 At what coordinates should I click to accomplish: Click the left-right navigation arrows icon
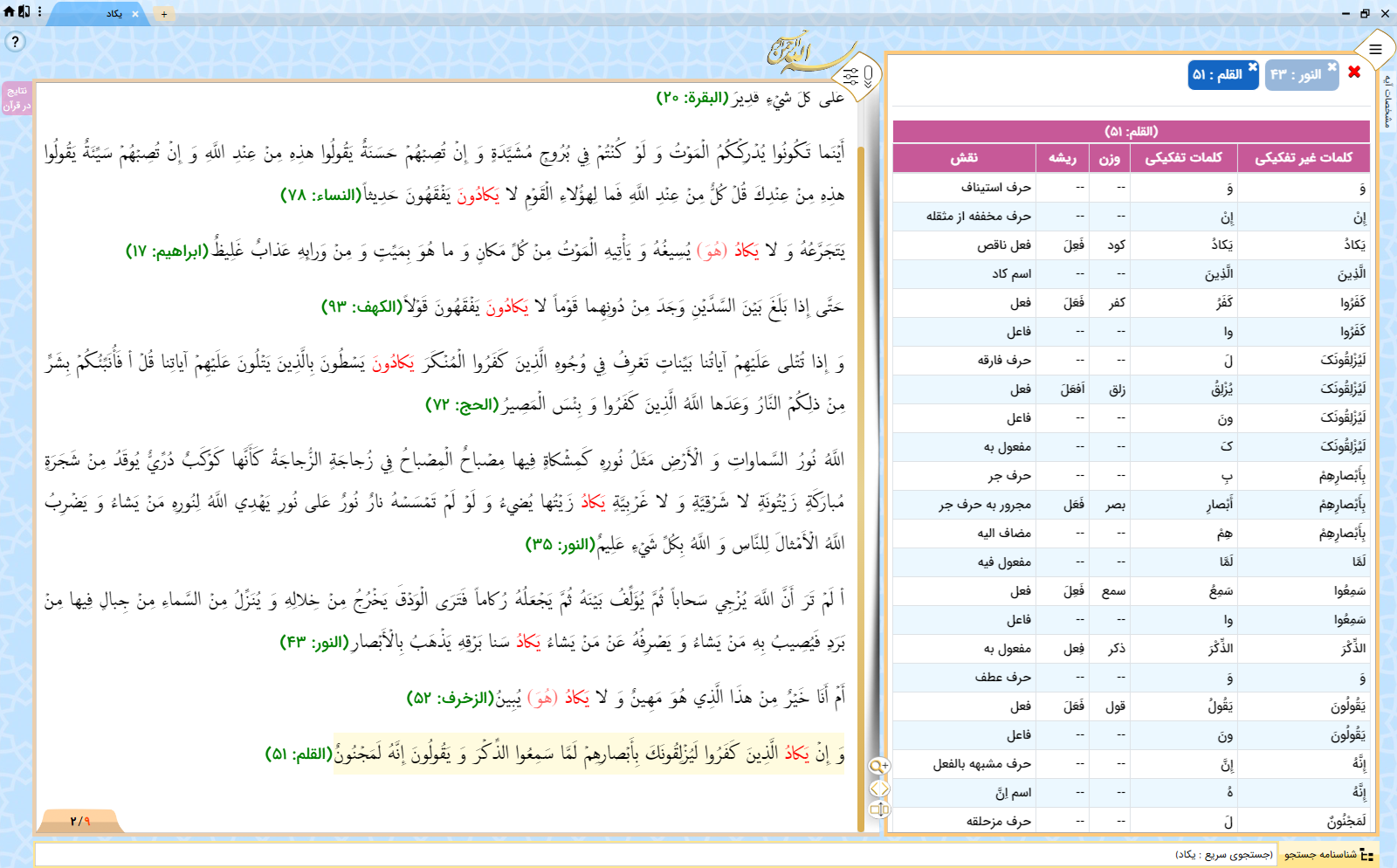879,789
